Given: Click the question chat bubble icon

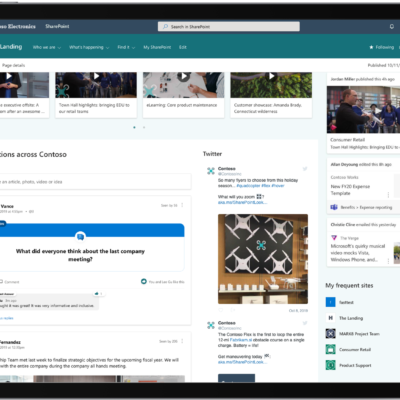Looking at the screenshot, I should point(80,237).
